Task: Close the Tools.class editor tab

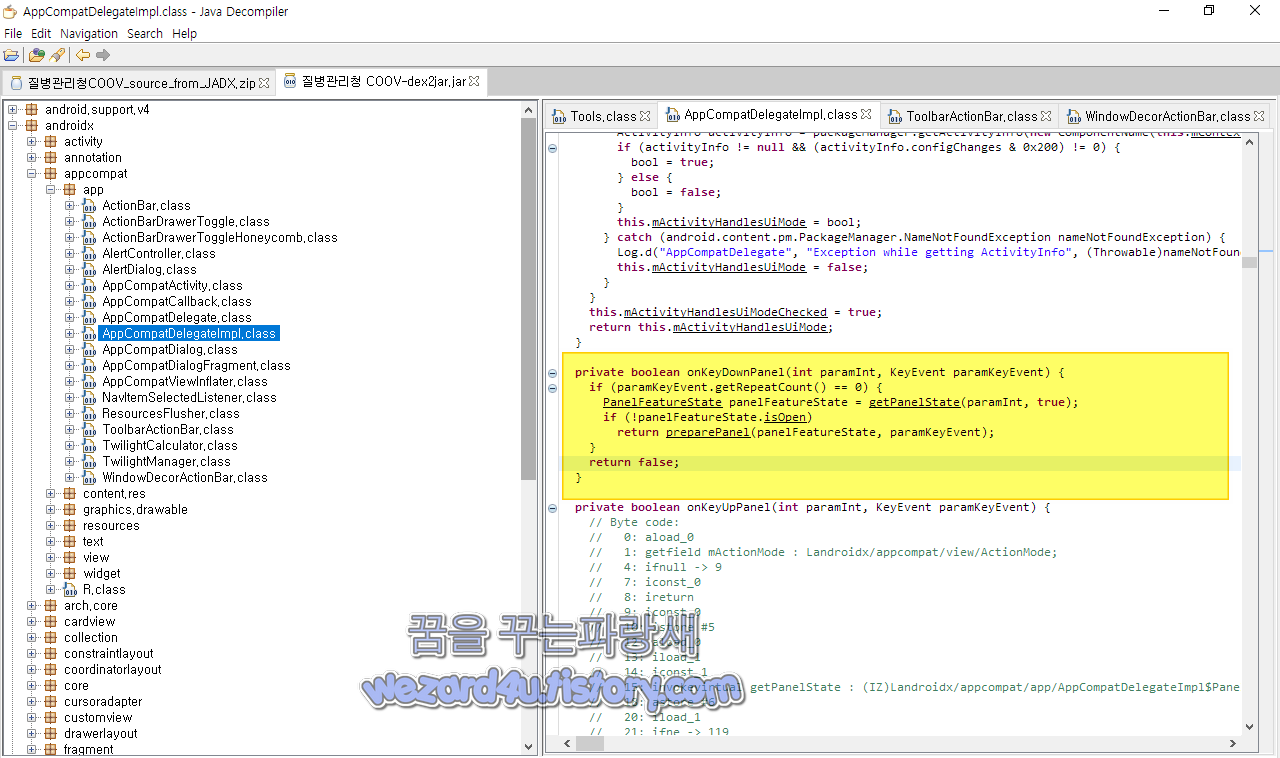Action: [x=646, y=117]
